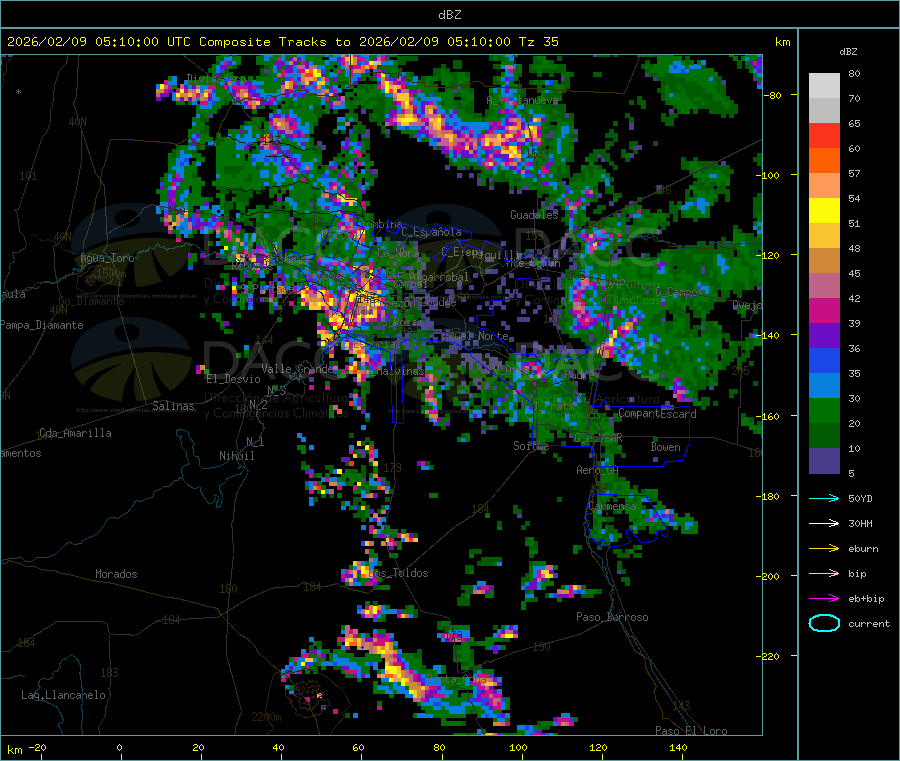Click the eburn yellow arrow legend
The width and height of the screenshot is (900, 761).
824,548
